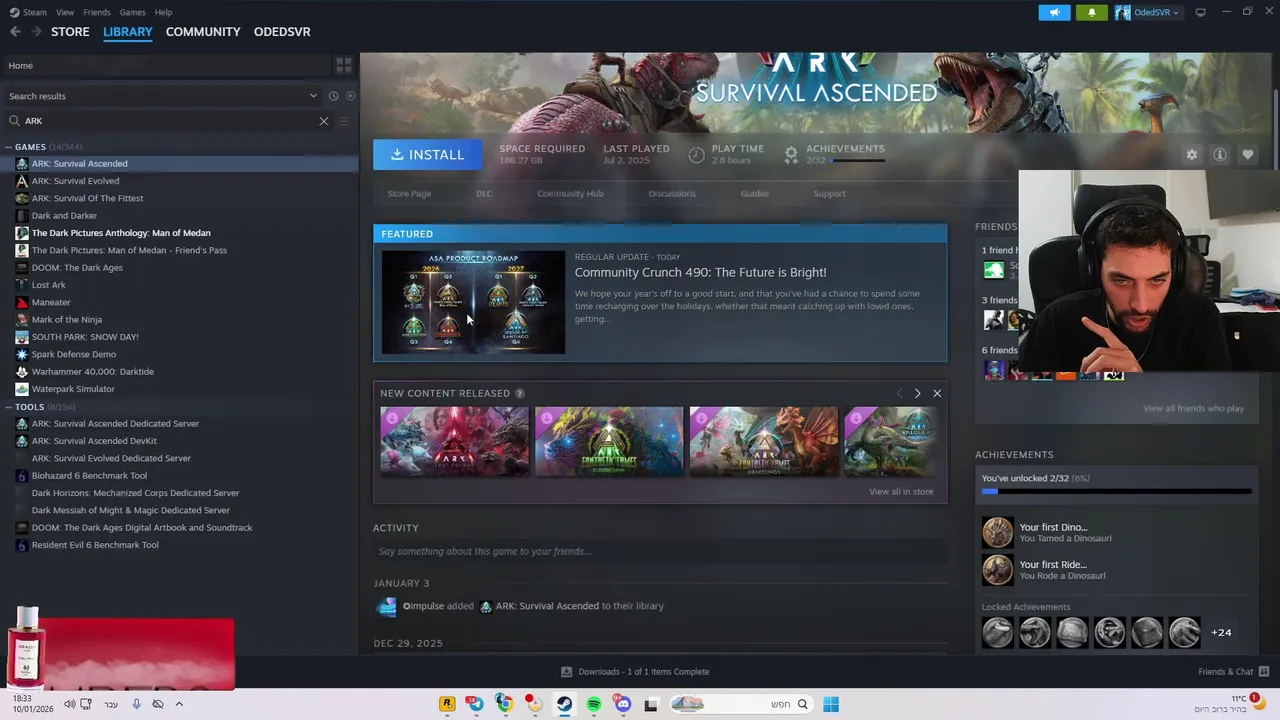This screenshot has width=1280, height=720.
Task: Click the forward navigation arrow
Action: pyautogui.click(x=37, y=32)
